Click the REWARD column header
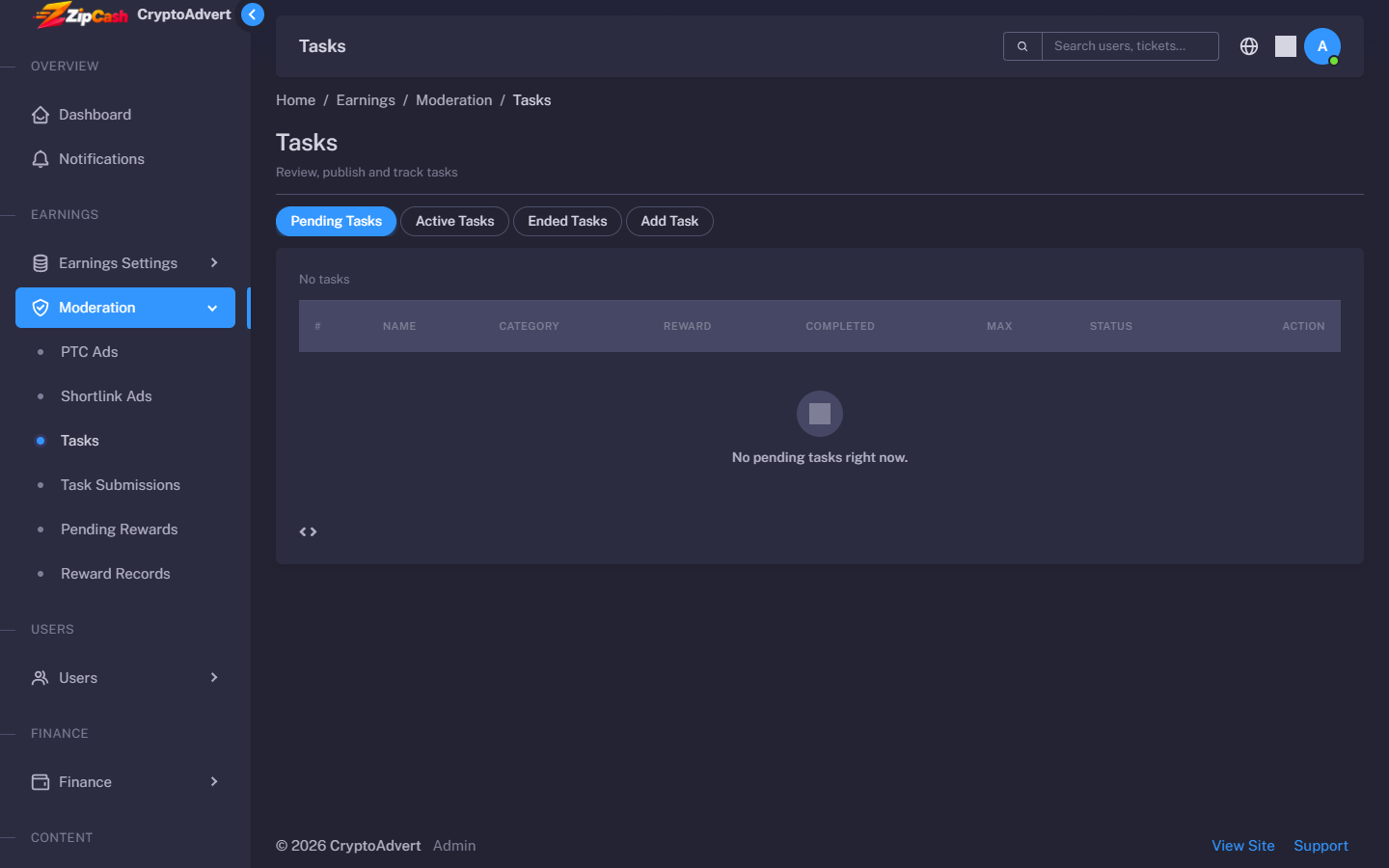This screenshot has height=868, width=1389. (687, 326)
